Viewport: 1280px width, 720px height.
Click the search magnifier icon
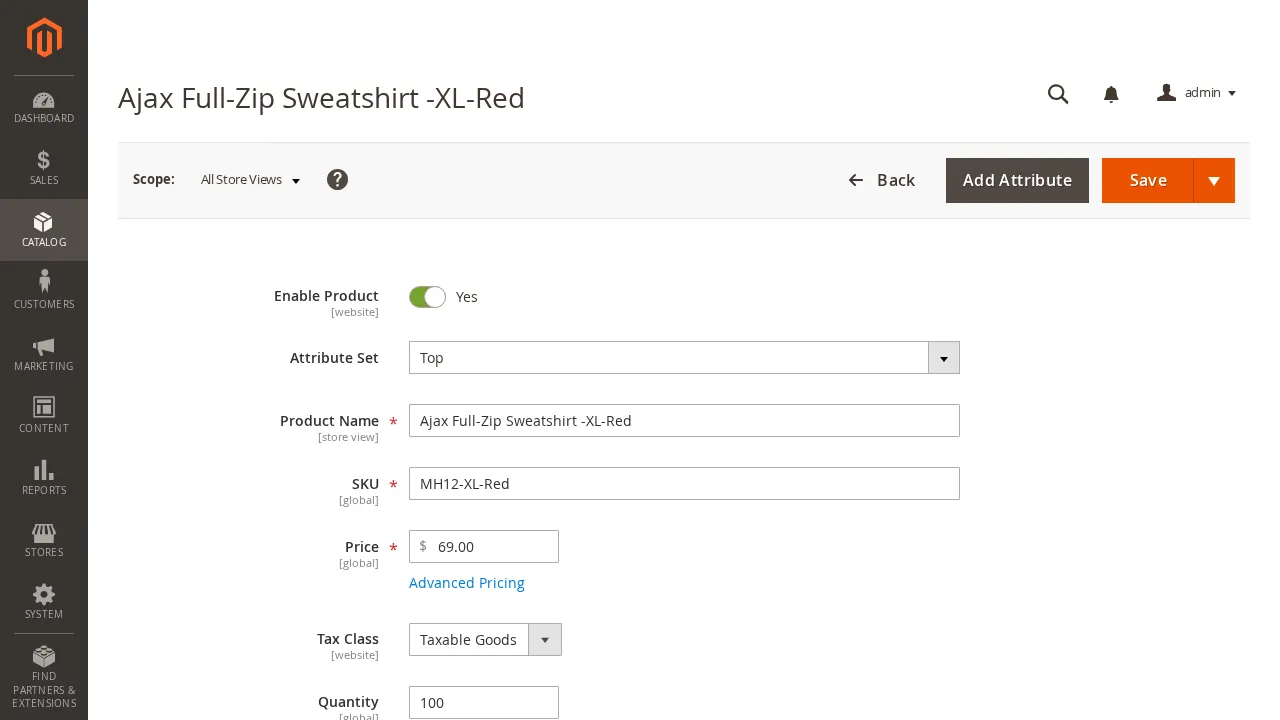[1058, 94]
